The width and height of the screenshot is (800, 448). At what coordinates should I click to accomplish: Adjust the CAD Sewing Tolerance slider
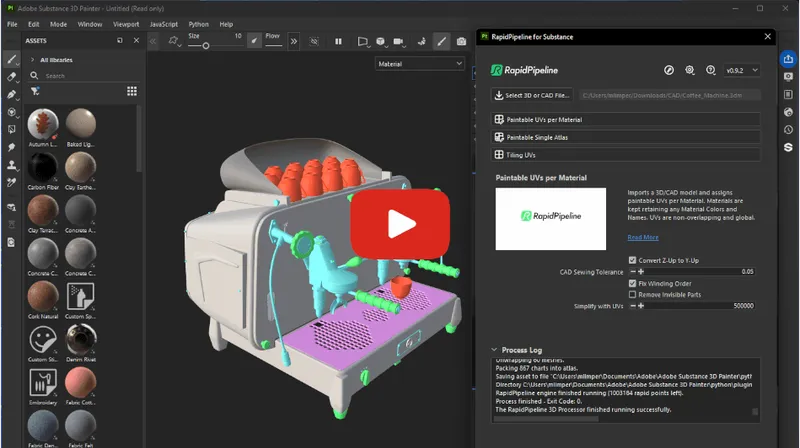692,271
